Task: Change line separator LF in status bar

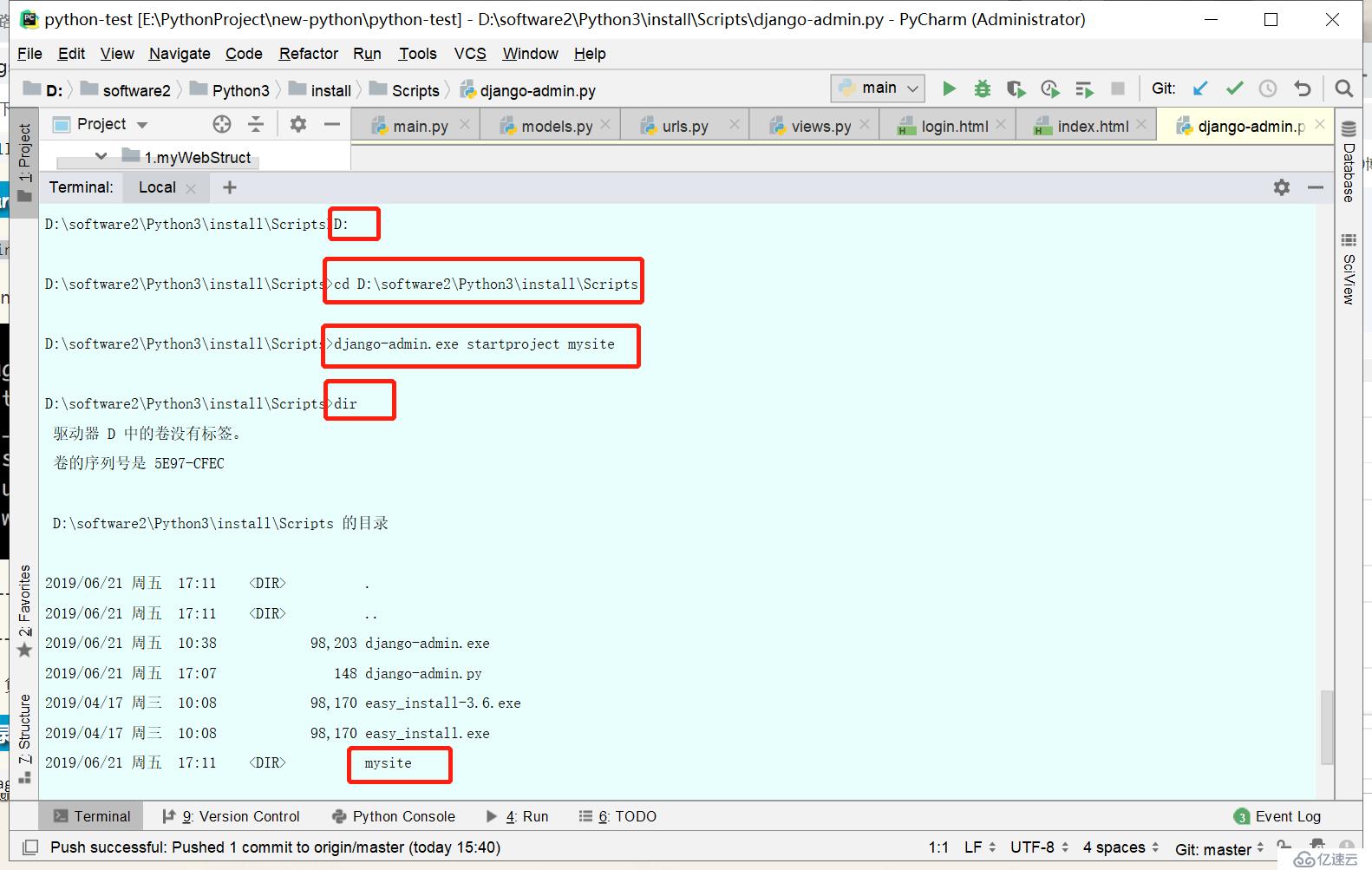Action: [980, 847]
